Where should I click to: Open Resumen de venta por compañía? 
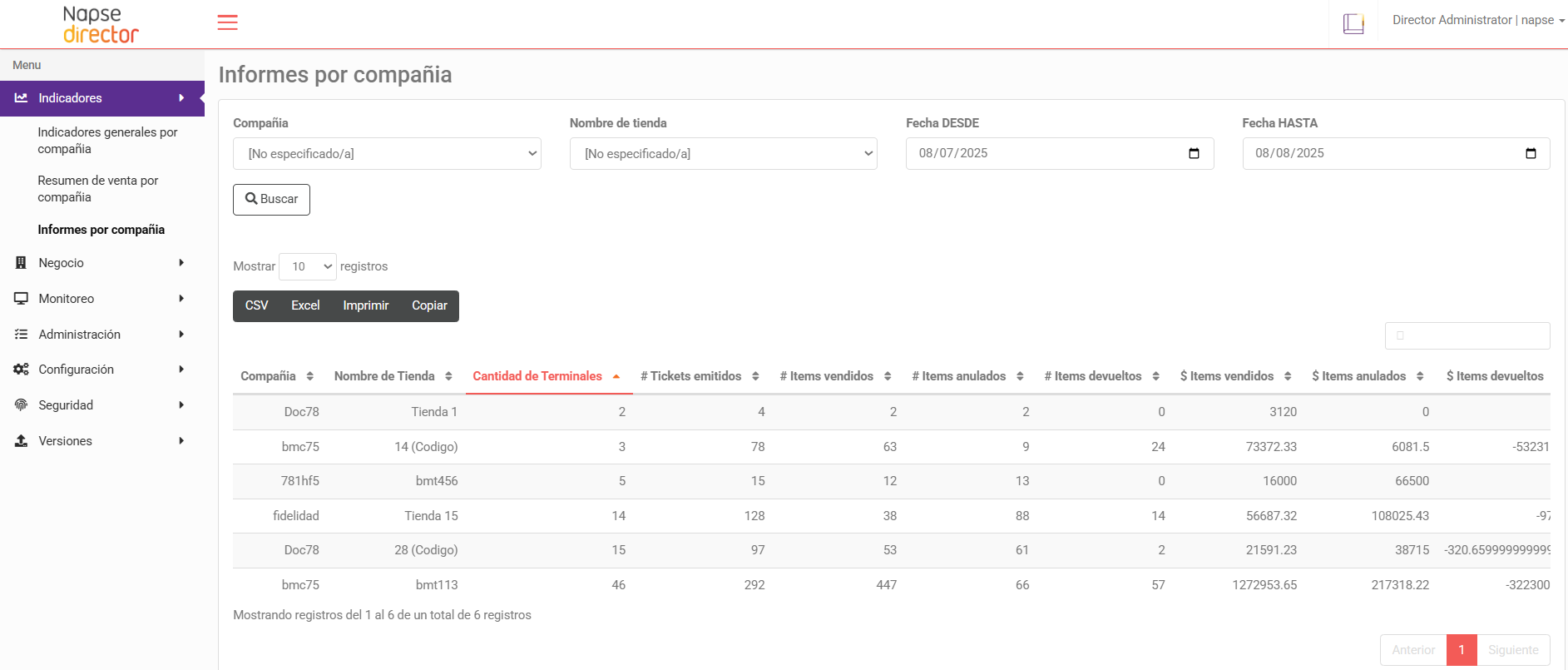98,189
